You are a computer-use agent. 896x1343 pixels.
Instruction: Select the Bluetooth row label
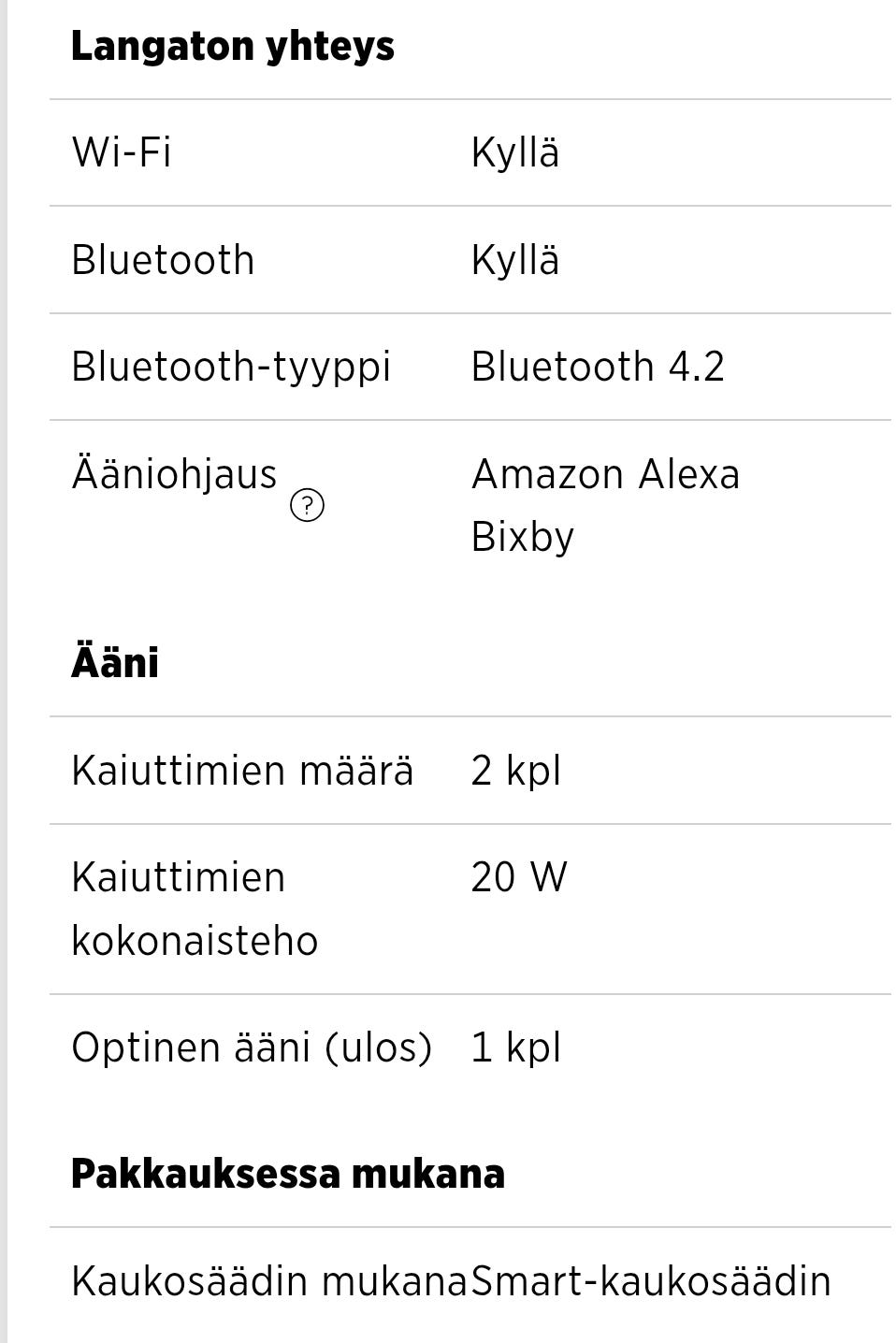click(163, 260)
